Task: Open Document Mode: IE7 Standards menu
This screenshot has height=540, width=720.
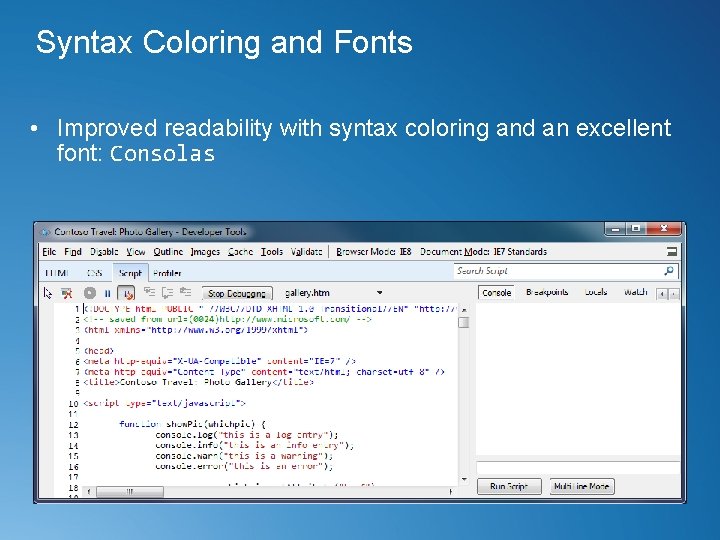Action: [484, 252]
